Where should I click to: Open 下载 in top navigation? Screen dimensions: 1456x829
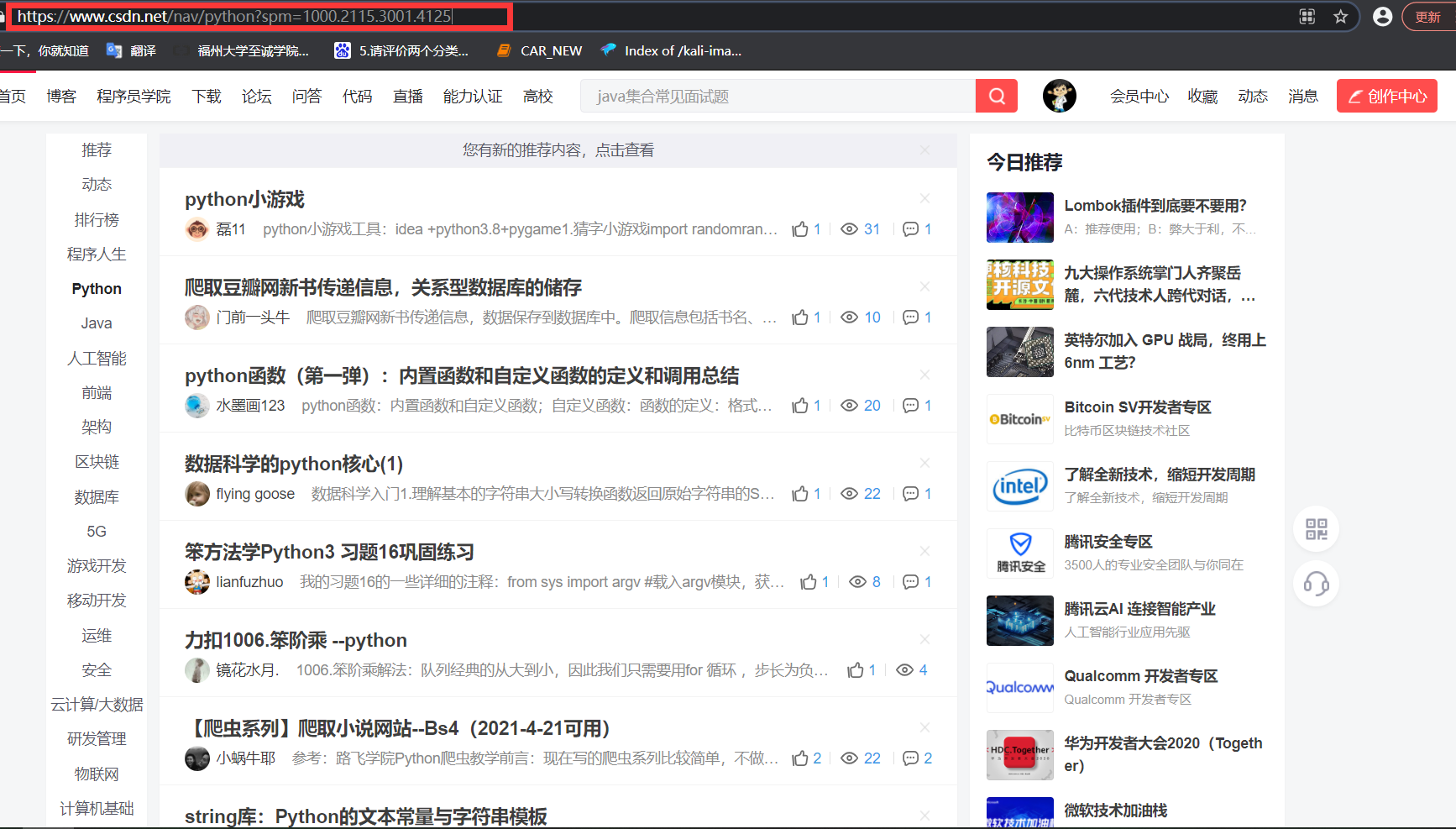pyautogui.click(x=207, y=97)
